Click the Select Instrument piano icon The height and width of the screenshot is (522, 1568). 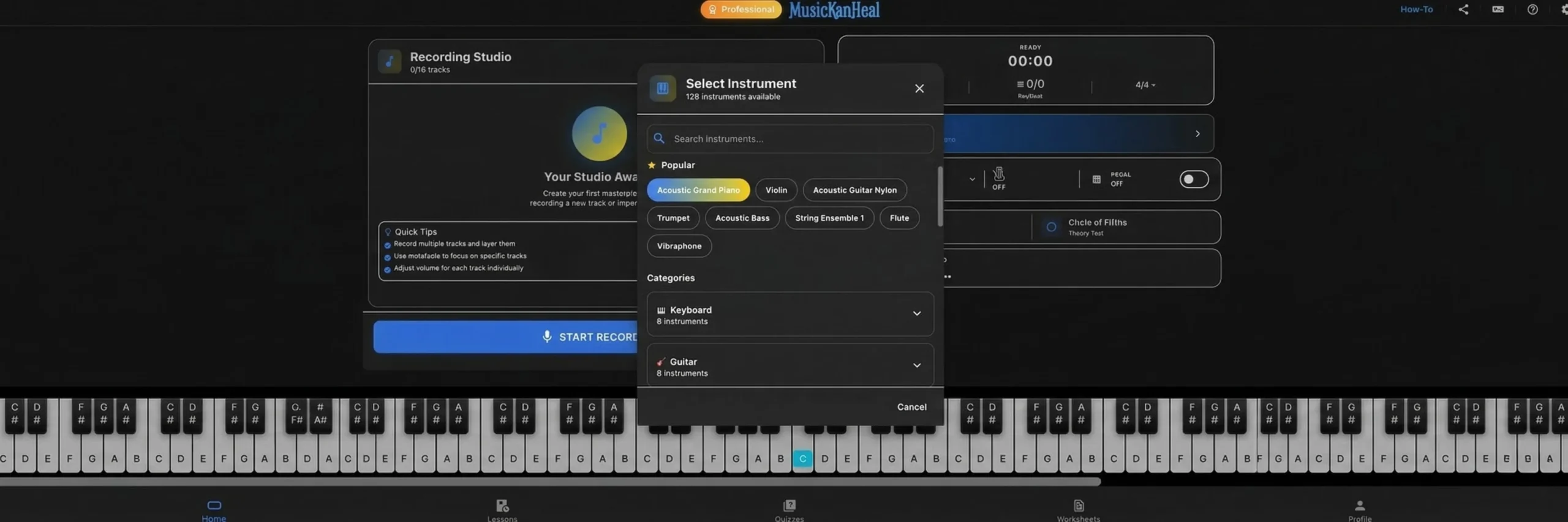coord(662,89)
